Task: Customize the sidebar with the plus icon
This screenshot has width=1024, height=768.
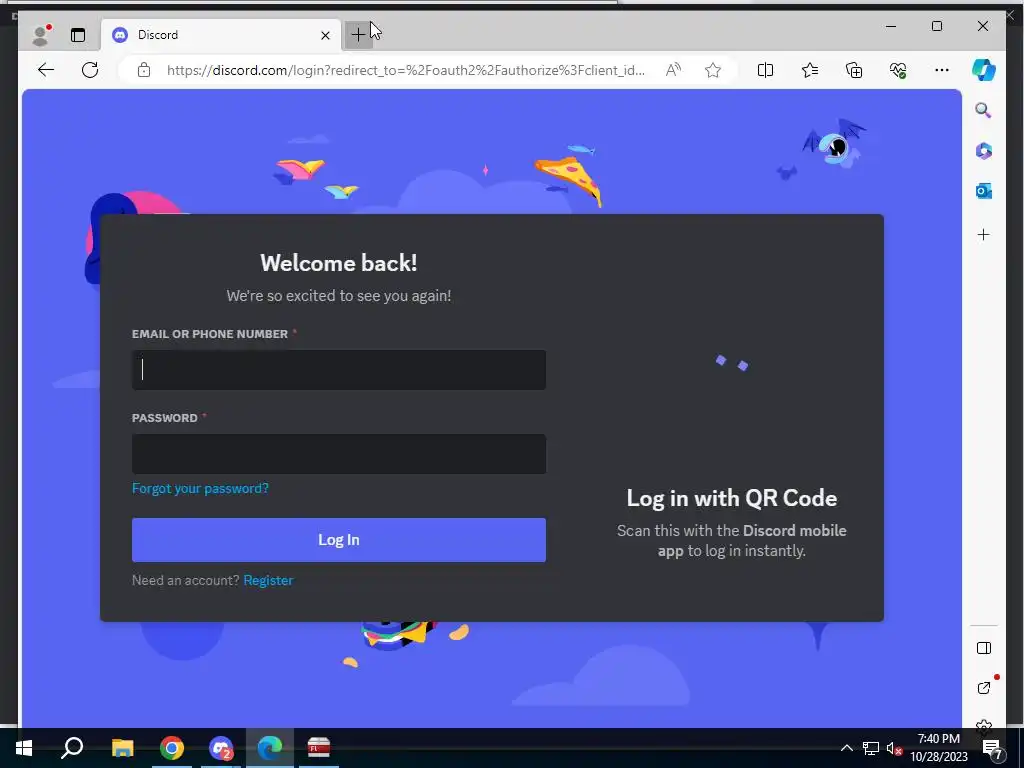Action: (x=984, y=234)
